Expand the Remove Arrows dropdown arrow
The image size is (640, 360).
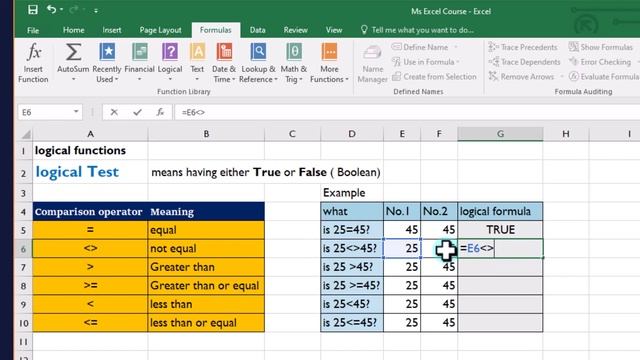tap(562, 77)
